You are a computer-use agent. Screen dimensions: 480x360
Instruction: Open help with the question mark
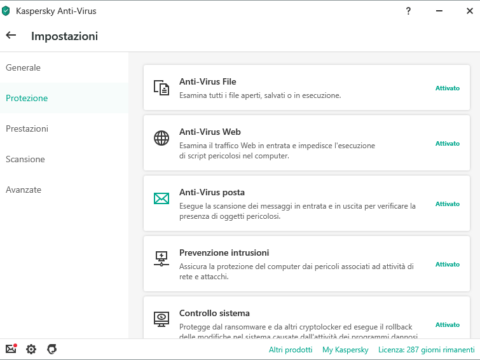click(x=408, y=11)
